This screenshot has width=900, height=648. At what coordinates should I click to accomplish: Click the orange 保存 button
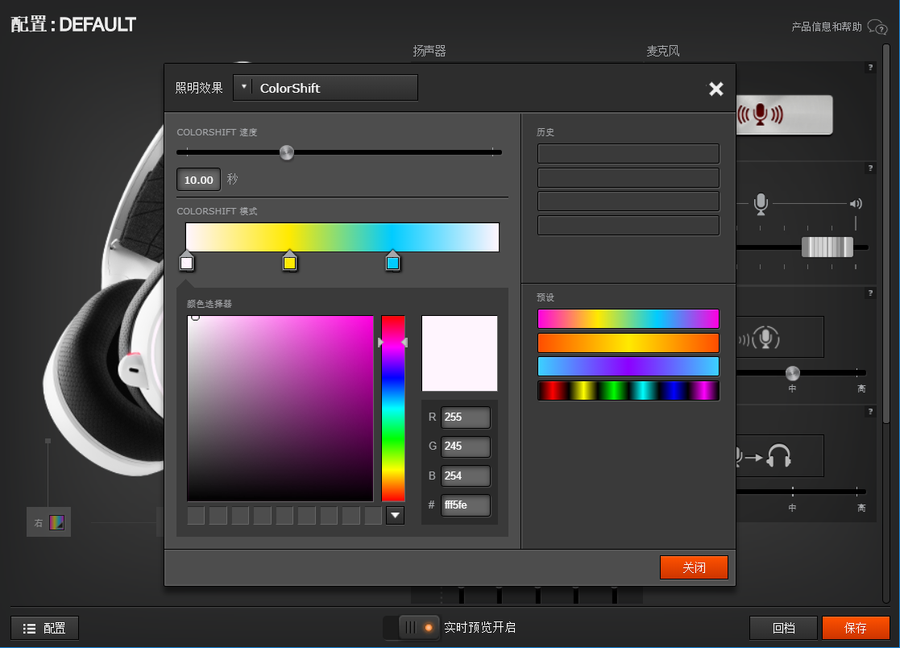pos(855,628)
